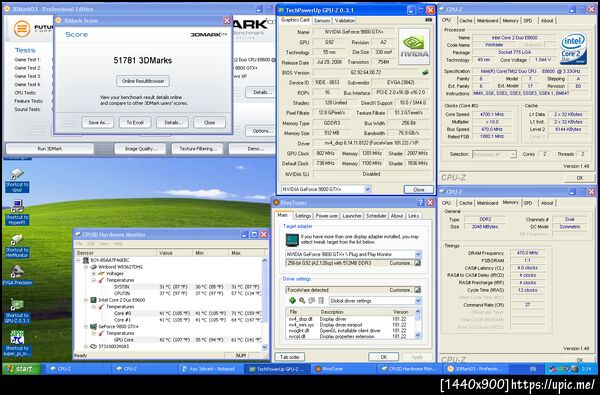
Task: Open the NVIDIA GeForce 9800 GTX+ dropdown in GPU-Z
Action: (x=367, y=189)
